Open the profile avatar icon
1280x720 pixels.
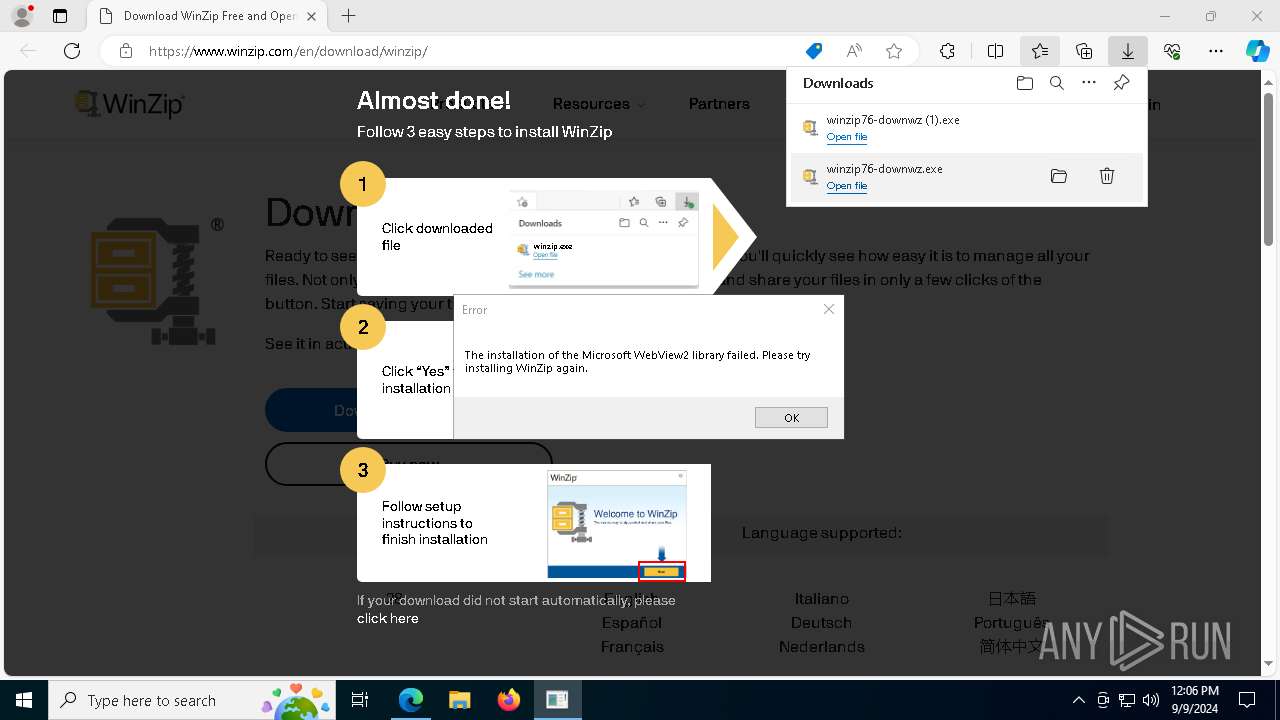(x=22, y=16)
